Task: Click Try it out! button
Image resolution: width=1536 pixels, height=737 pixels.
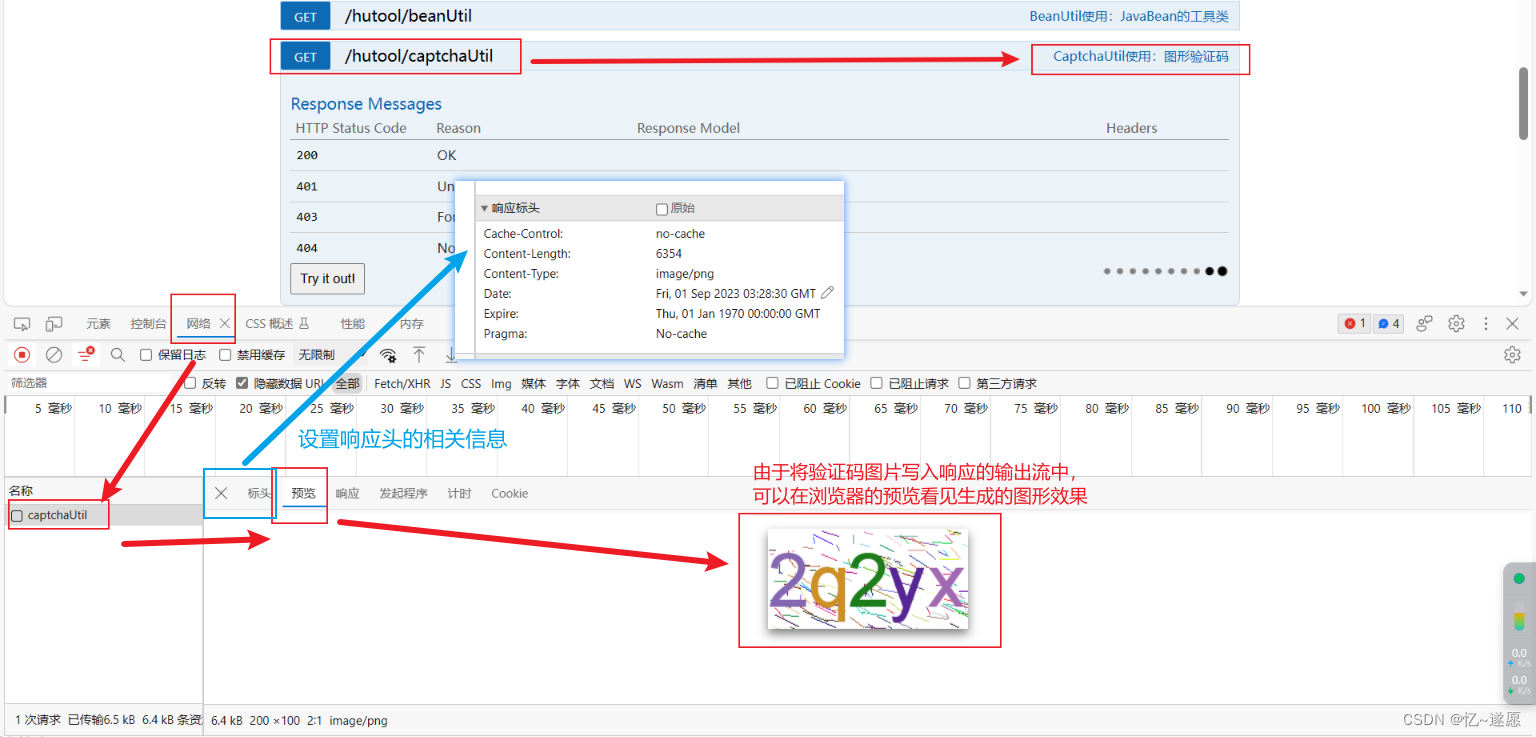Action: pyautogui.click(x=327, y=278)
